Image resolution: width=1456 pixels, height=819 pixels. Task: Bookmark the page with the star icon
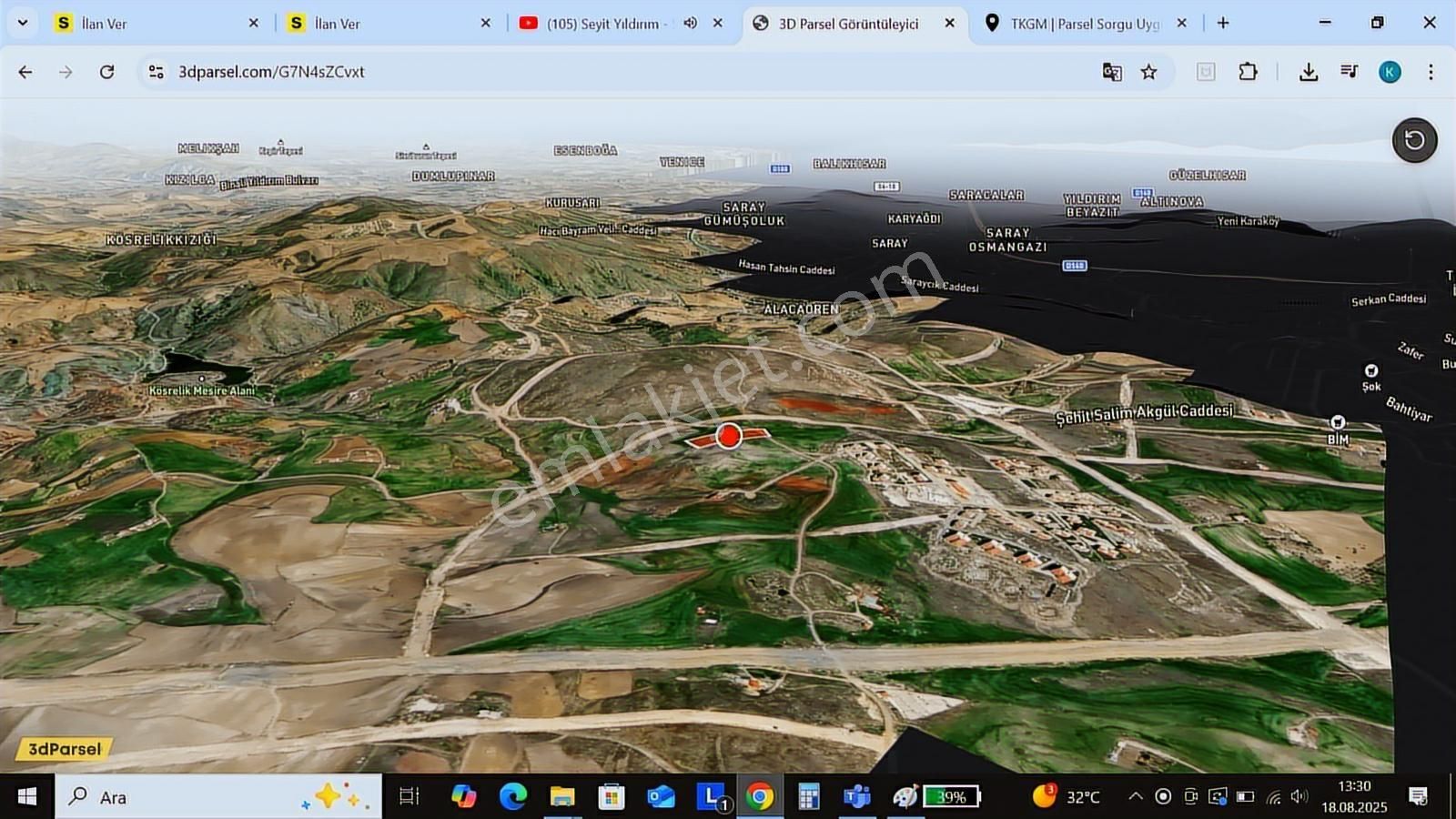pos(1148,71)
